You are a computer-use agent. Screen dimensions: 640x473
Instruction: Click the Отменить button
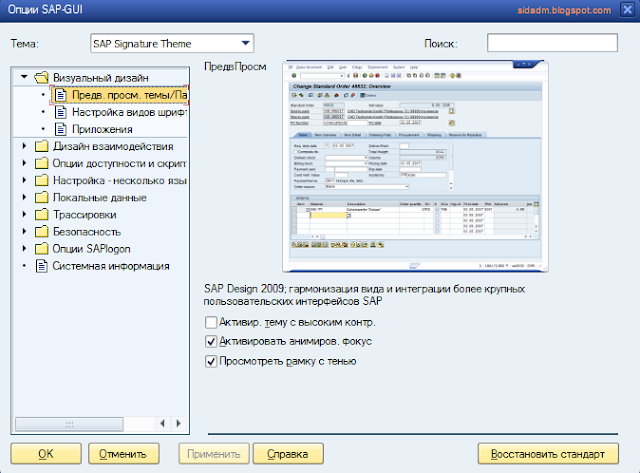click(x=123, y=454)
